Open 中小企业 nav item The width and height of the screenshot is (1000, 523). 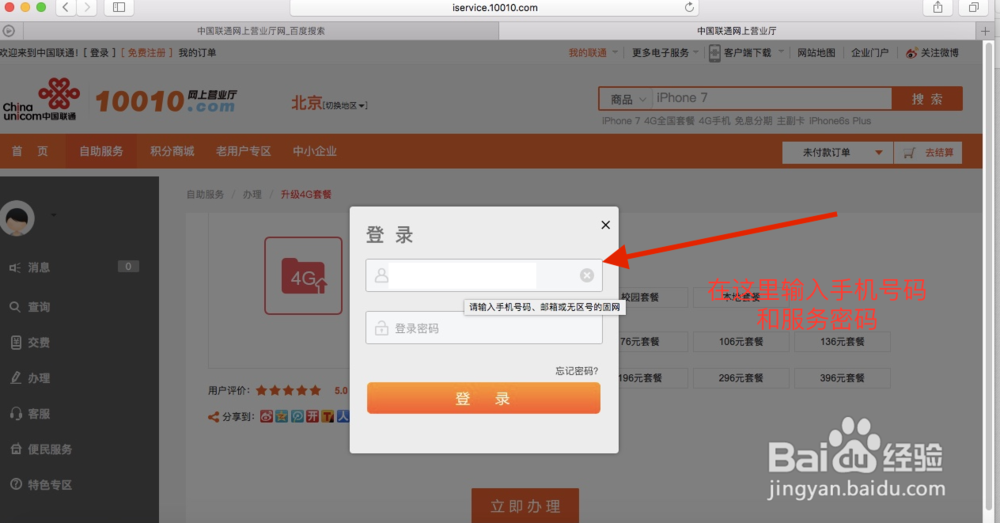[314, 151]
